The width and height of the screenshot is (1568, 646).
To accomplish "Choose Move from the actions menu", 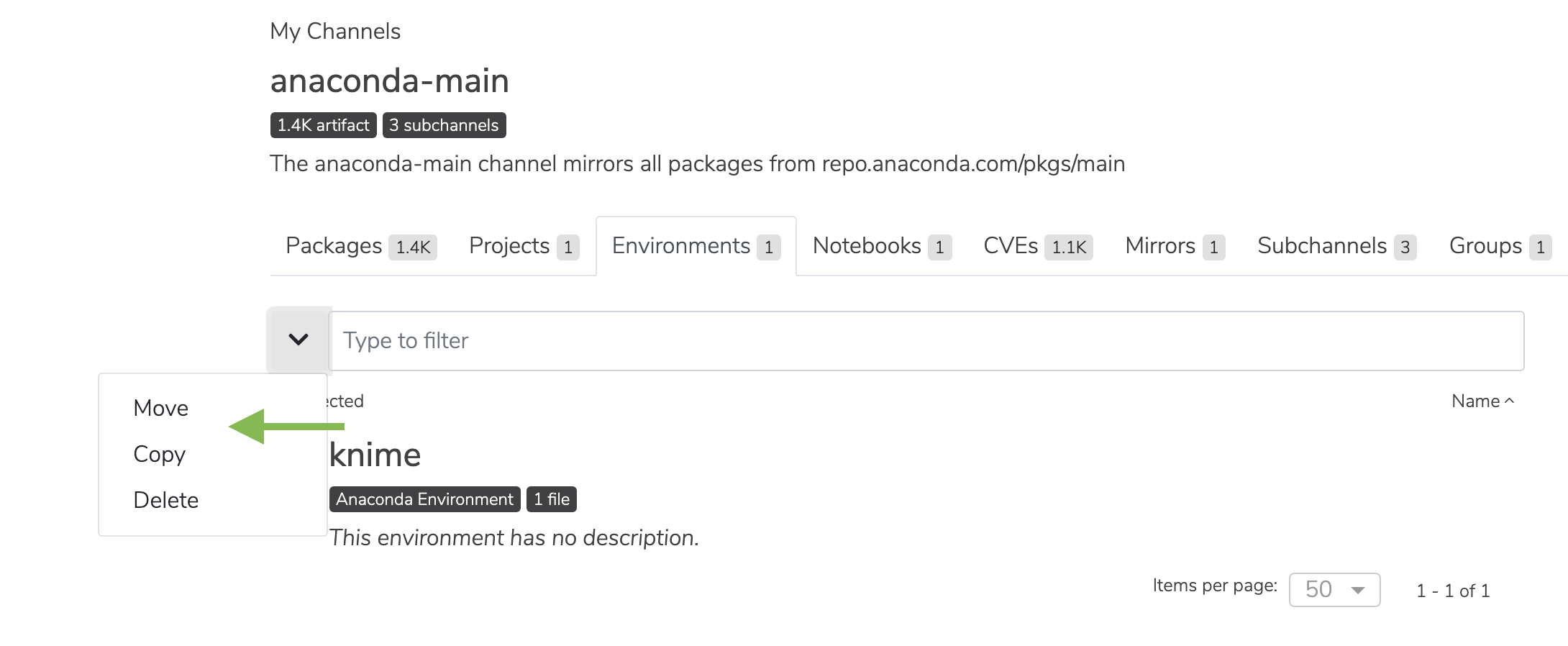I will (x=160, y=408).
